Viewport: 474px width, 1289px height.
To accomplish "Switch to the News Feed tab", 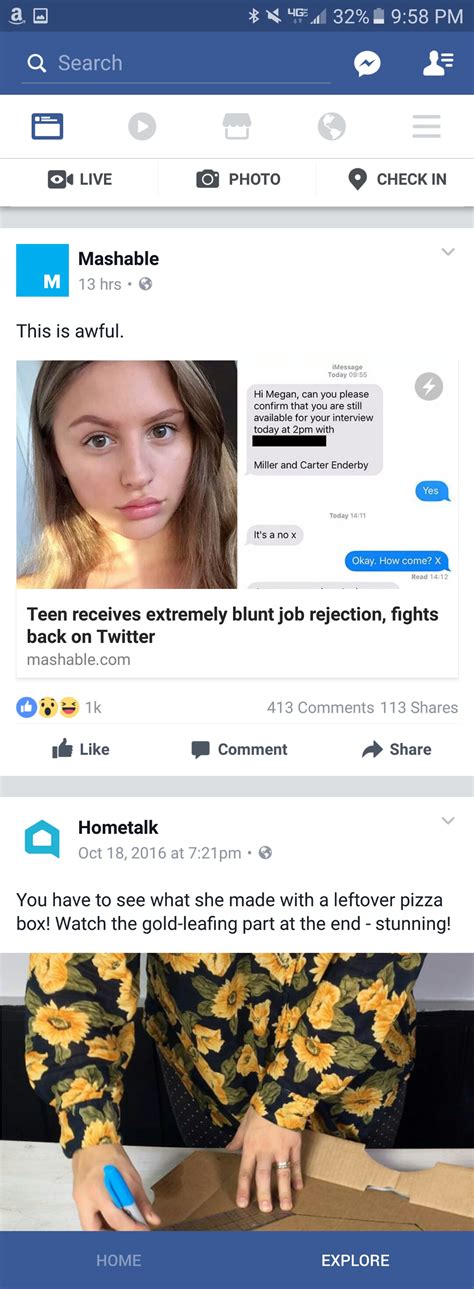I will coord(47,126).
